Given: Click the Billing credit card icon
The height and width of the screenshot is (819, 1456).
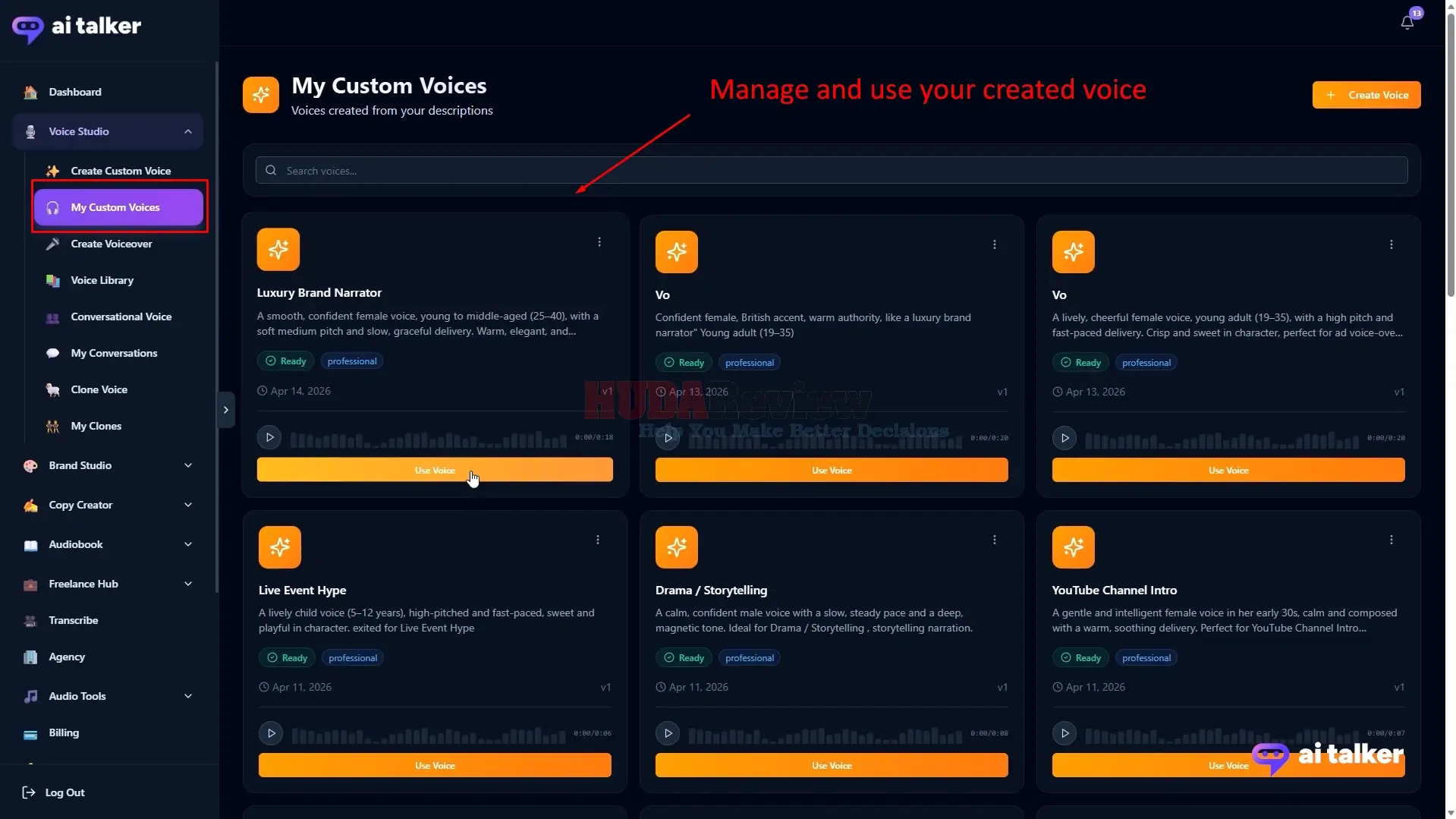Looking at the screenshot, I should 30,733.
